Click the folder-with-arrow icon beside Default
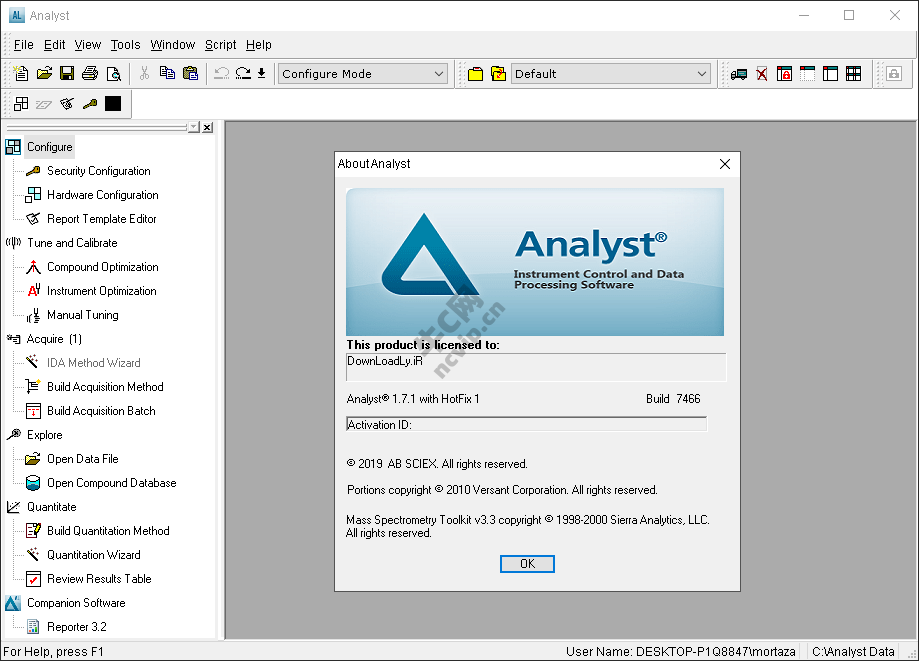This screenshot has width=919, height=661. (x=498, y=74)
